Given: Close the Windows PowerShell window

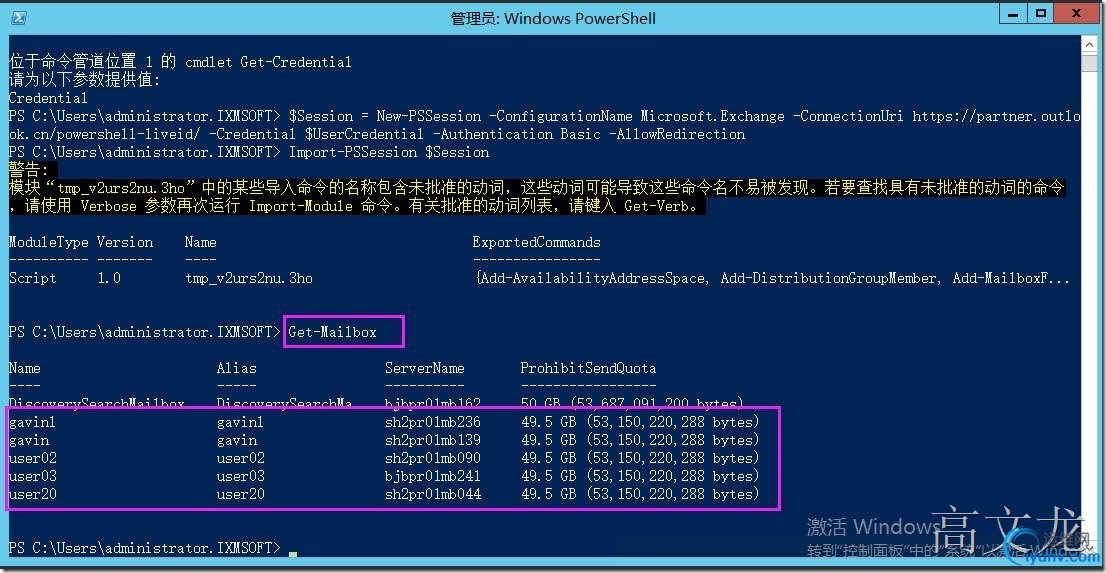Looking at the screenshot, I should point(1074,13).
